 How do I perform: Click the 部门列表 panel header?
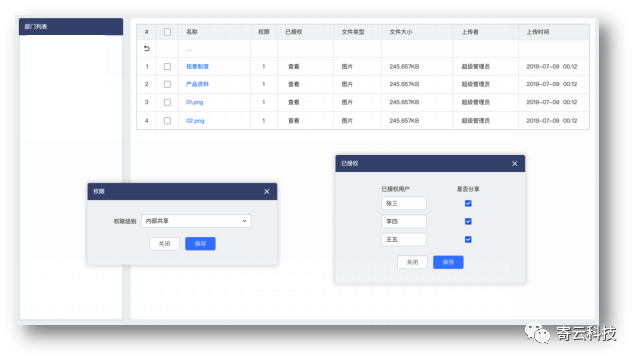pyautogui.click(x=71, y=26)
